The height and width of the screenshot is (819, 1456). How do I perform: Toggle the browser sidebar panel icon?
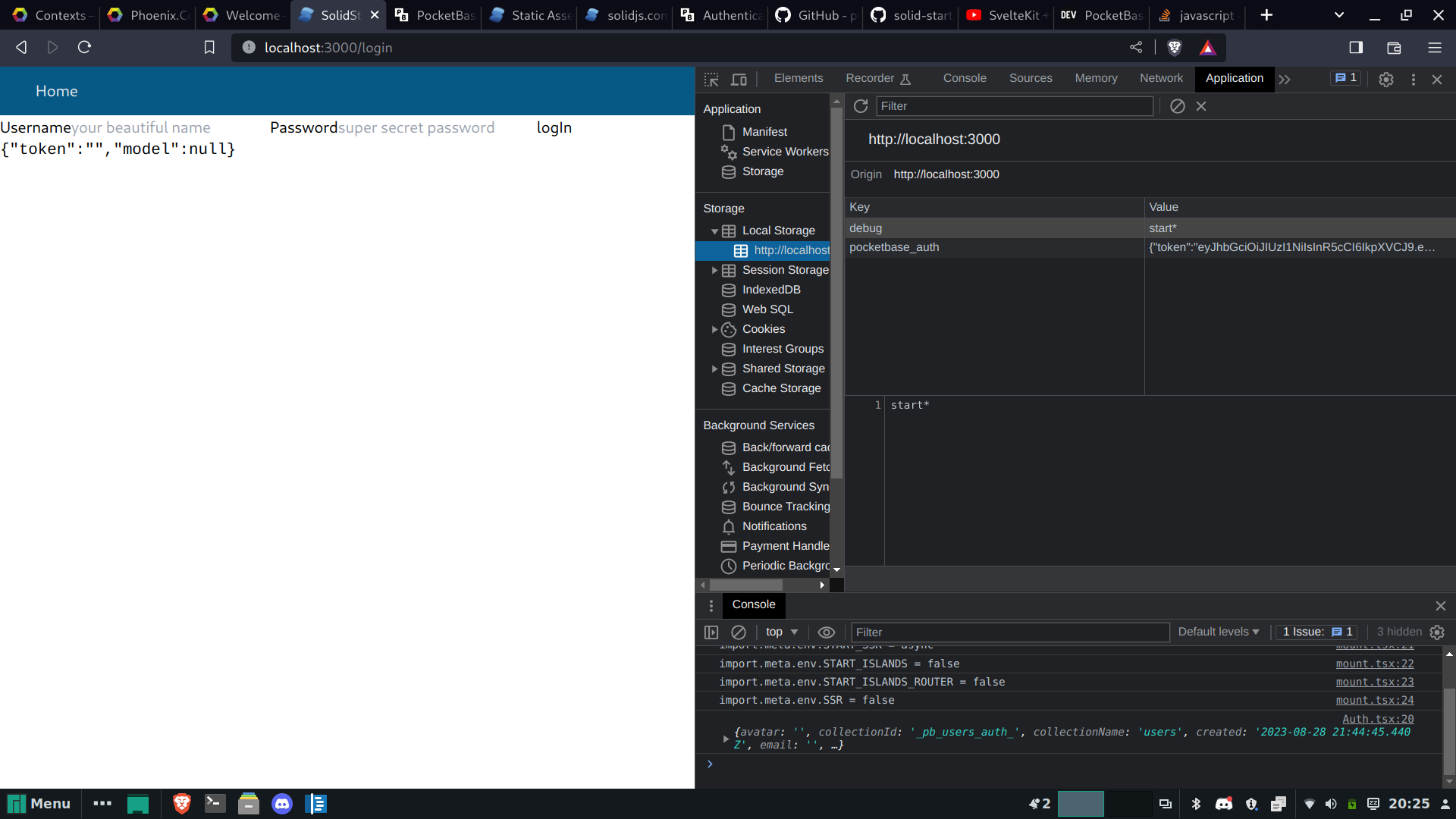tap(1356, 47)
